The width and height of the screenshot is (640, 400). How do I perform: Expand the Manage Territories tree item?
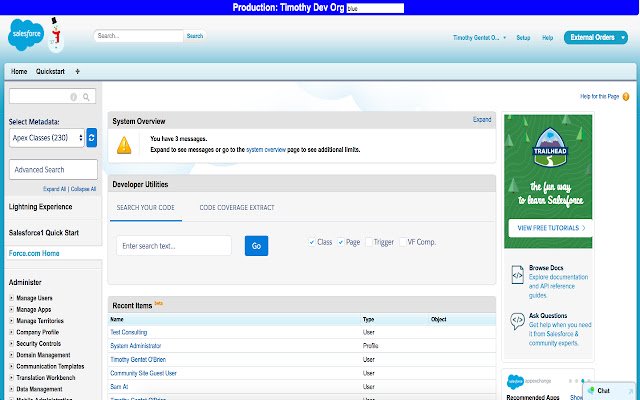[11, 321]
